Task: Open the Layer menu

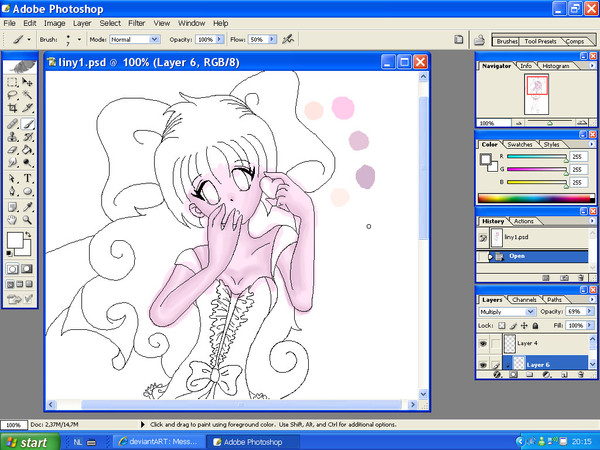Action: pyautogui.click(x=82, y=23)
